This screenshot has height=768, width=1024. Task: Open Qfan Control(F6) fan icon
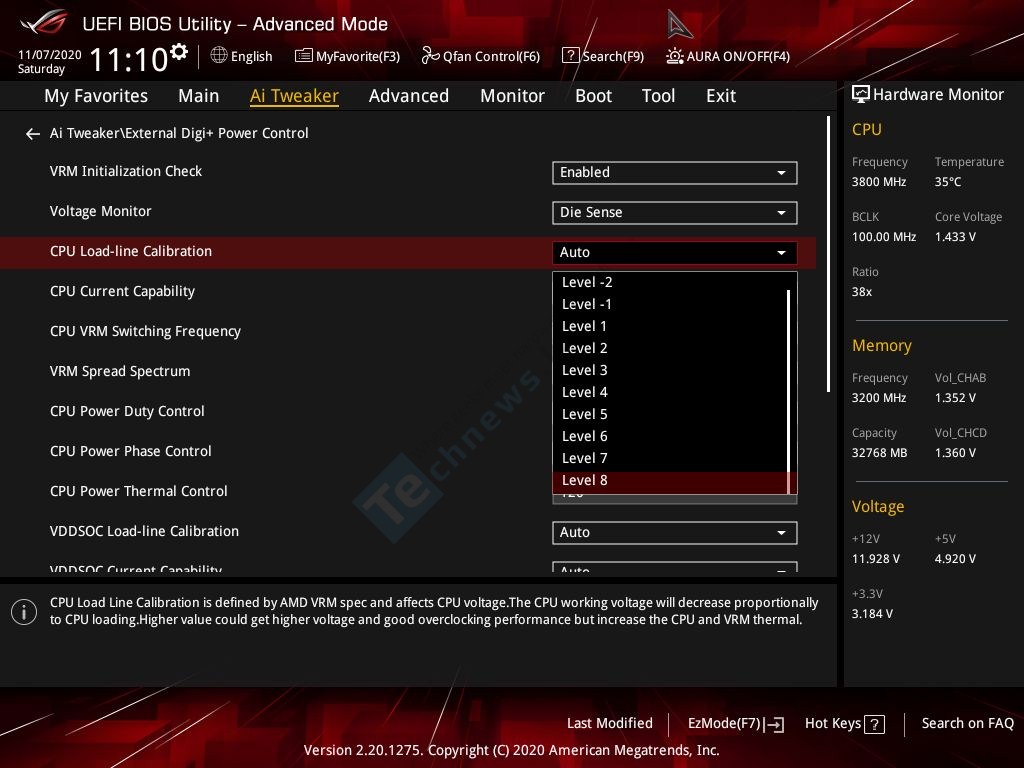pos(430,56)
